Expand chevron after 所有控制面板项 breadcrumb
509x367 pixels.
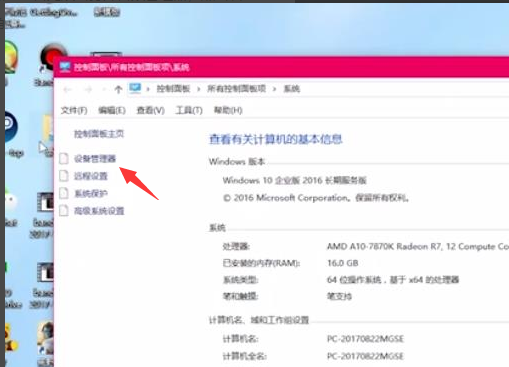[x=275, y=89]
